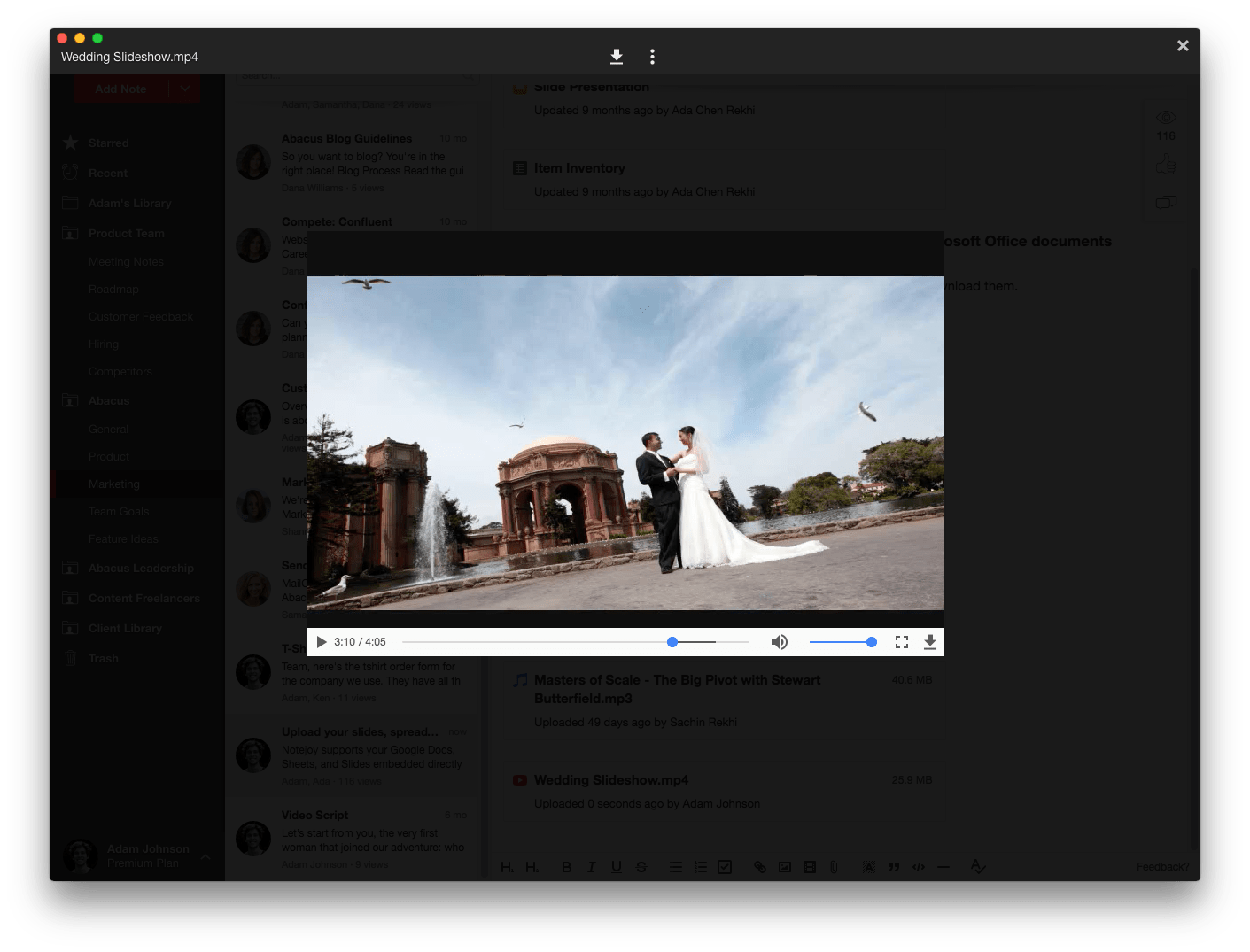The height and width of the screenshot is (952, 1250).
Task: Mute the video volume speaker icon
Action: click(x=780, y=642)
